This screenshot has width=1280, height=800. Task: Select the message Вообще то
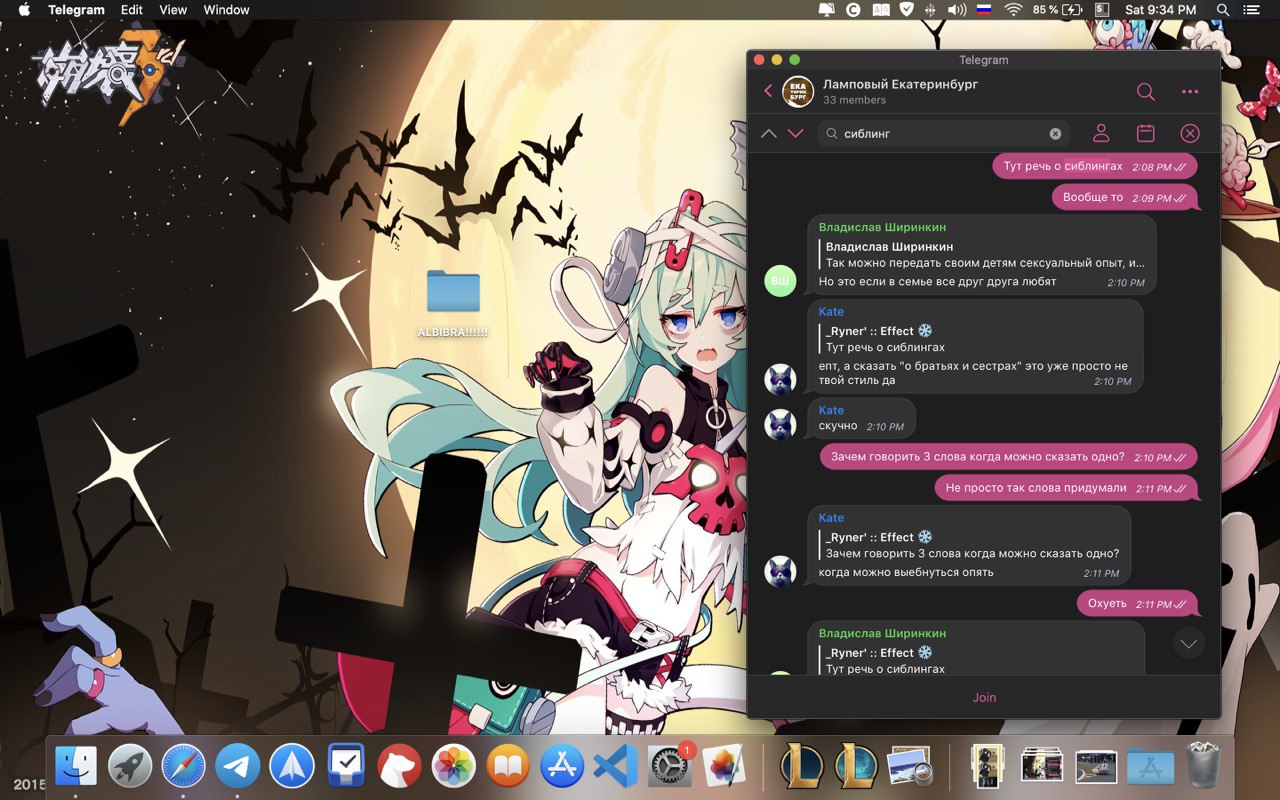[x=1125, y=198]
